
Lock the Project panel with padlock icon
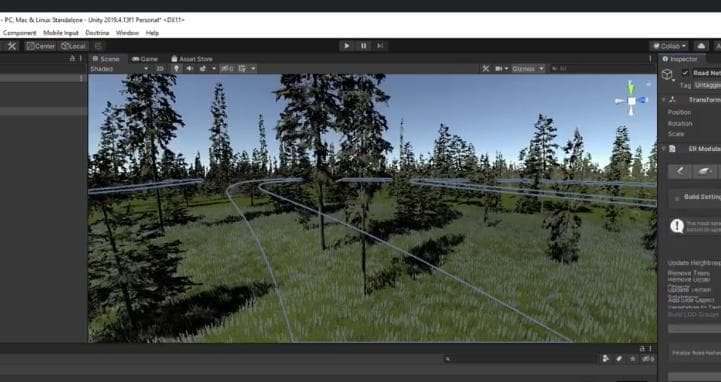(642, 348)
